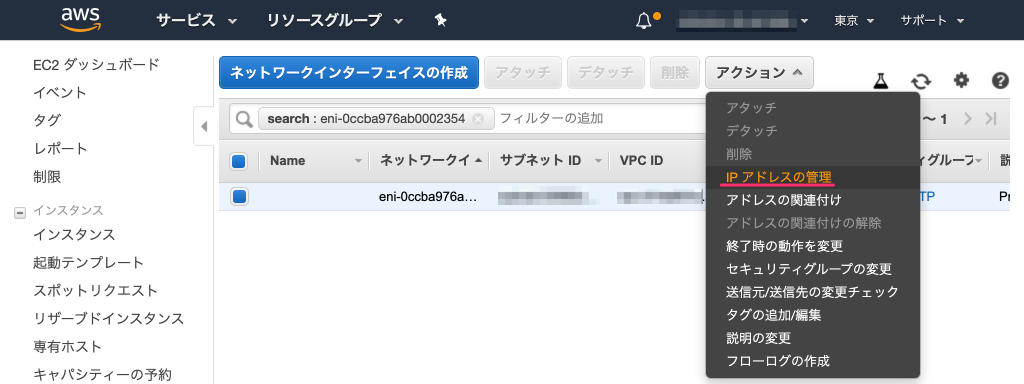Collapse the インスタンス sidebar section
The image size is (1024, 384).
coord(20,212)
